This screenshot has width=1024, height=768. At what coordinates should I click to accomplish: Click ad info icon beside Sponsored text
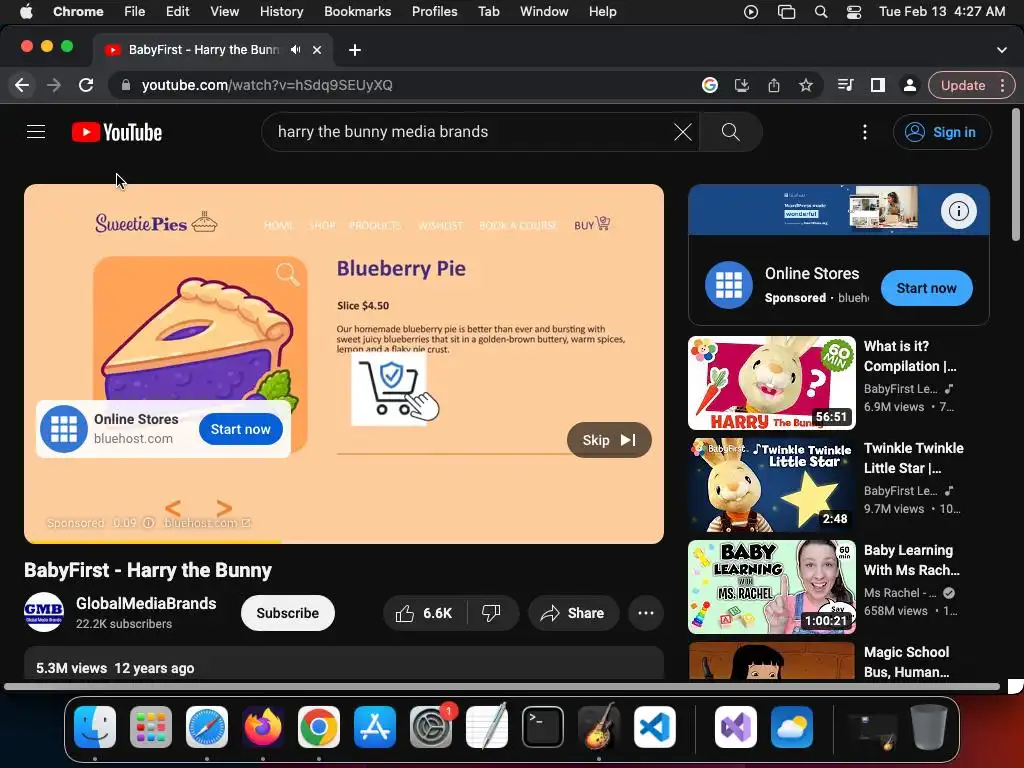coord(148,523)
